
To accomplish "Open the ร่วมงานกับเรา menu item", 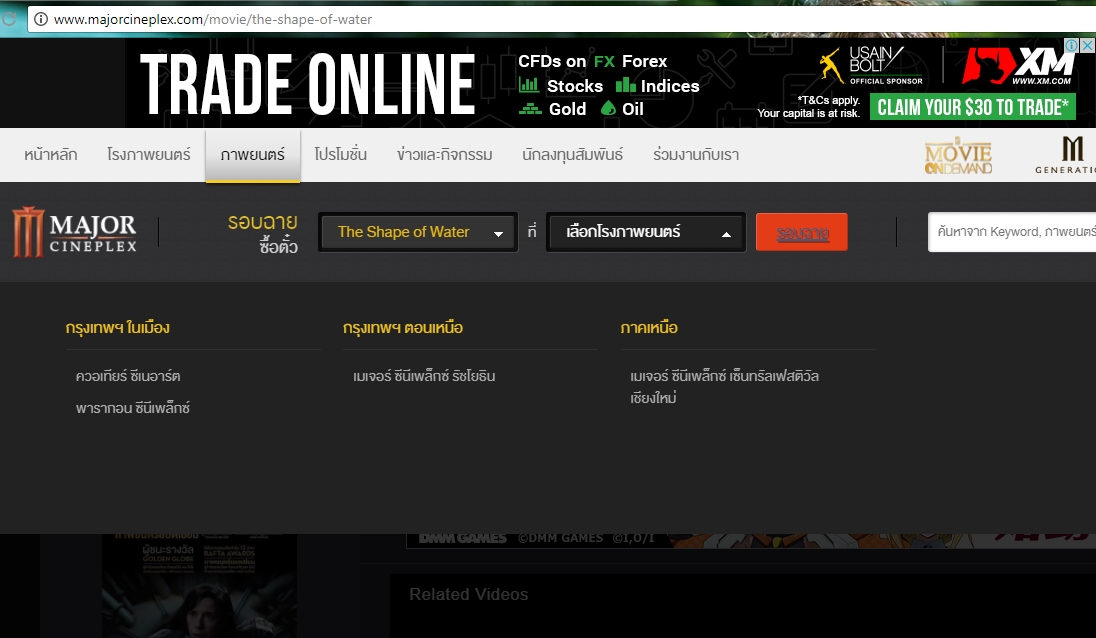I will click(x=695, y=154).
